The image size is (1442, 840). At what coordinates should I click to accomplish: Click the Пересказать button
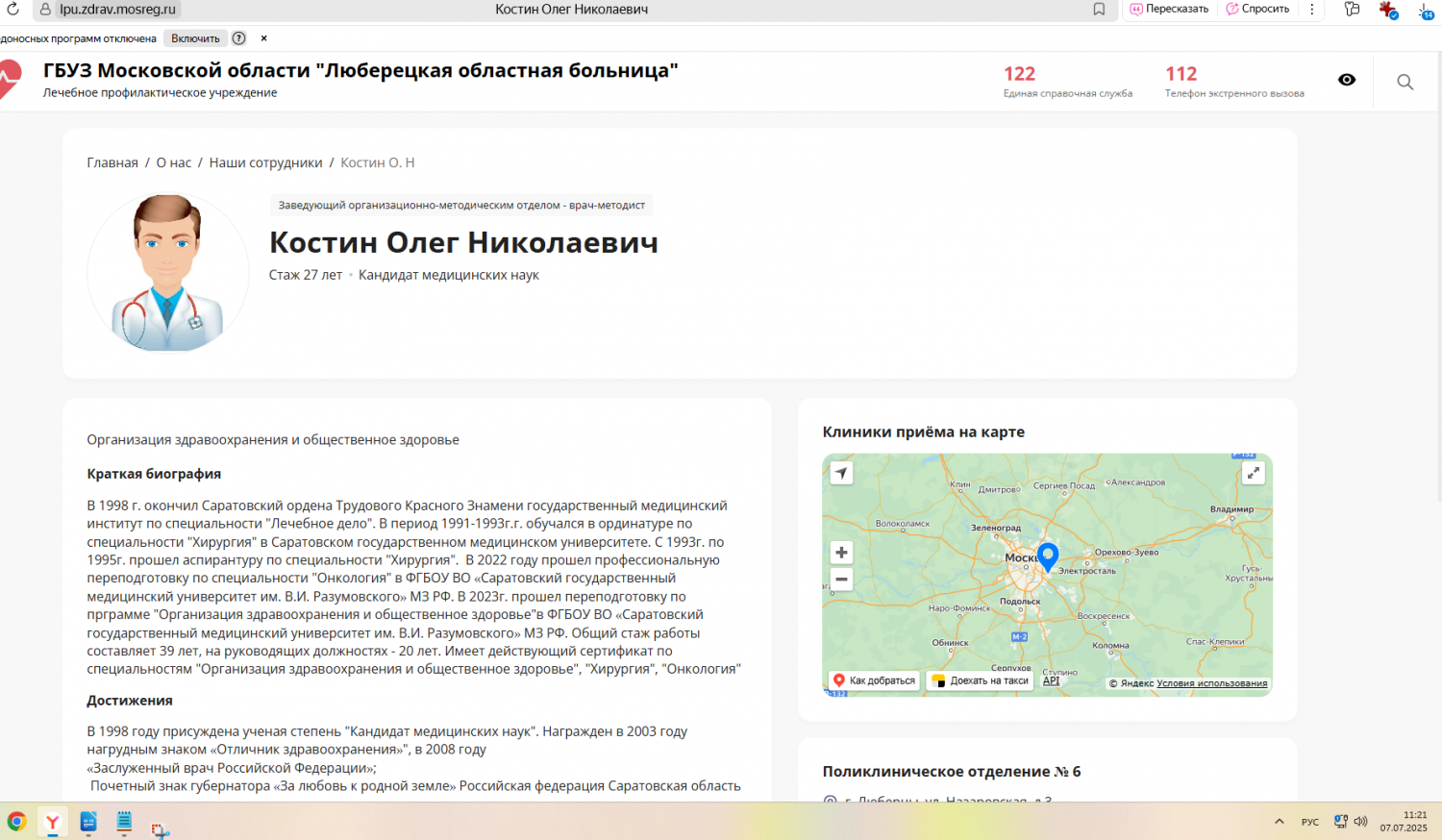[1169, 9]
